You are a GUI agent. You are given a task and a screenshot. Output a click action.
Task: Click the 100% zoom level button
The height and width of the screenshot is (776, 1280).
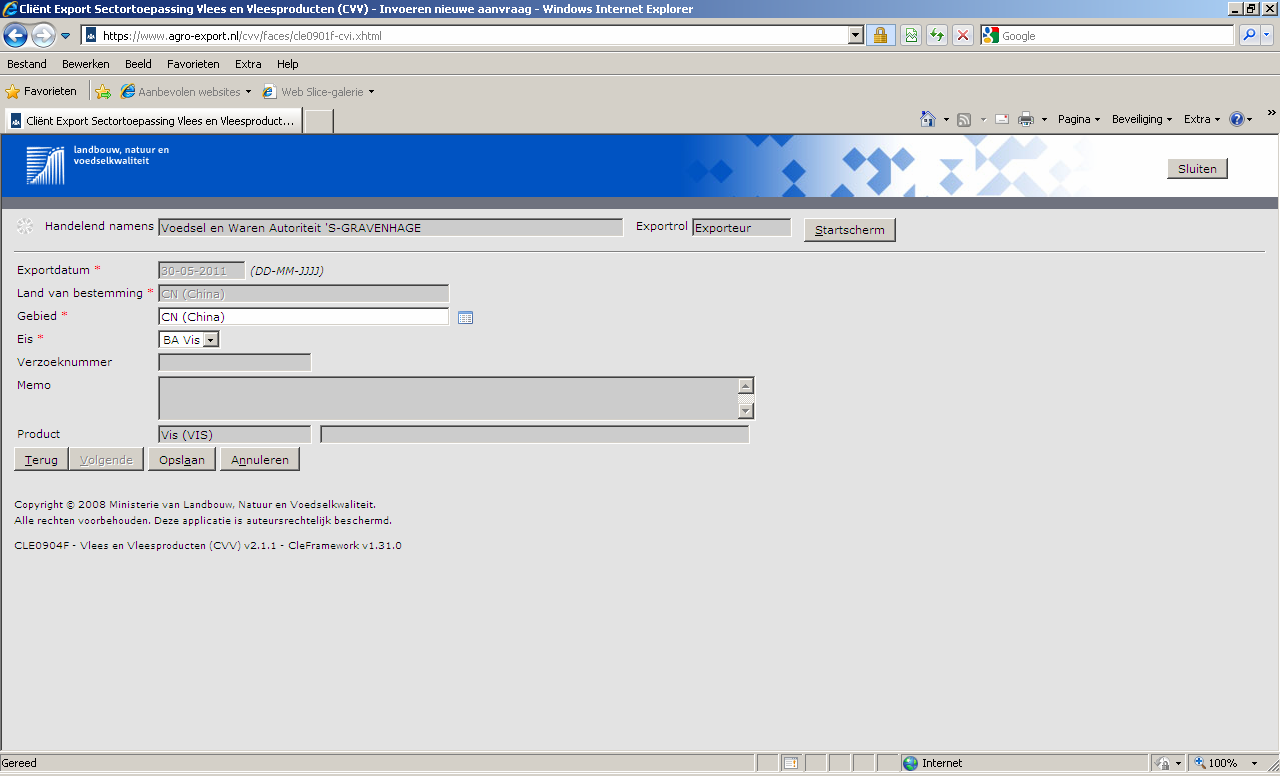tap(1217, 763)
